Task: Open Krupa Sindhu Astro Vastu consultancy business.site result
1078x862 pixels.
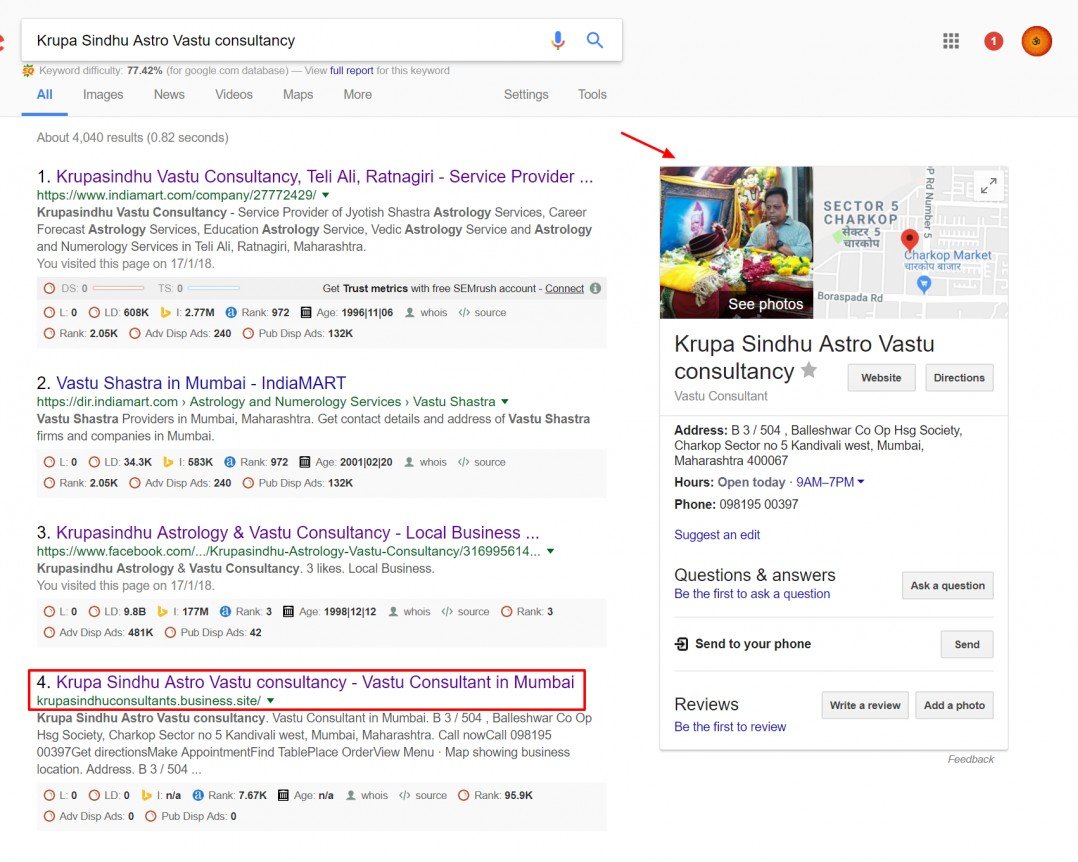Action: [315, 682]
